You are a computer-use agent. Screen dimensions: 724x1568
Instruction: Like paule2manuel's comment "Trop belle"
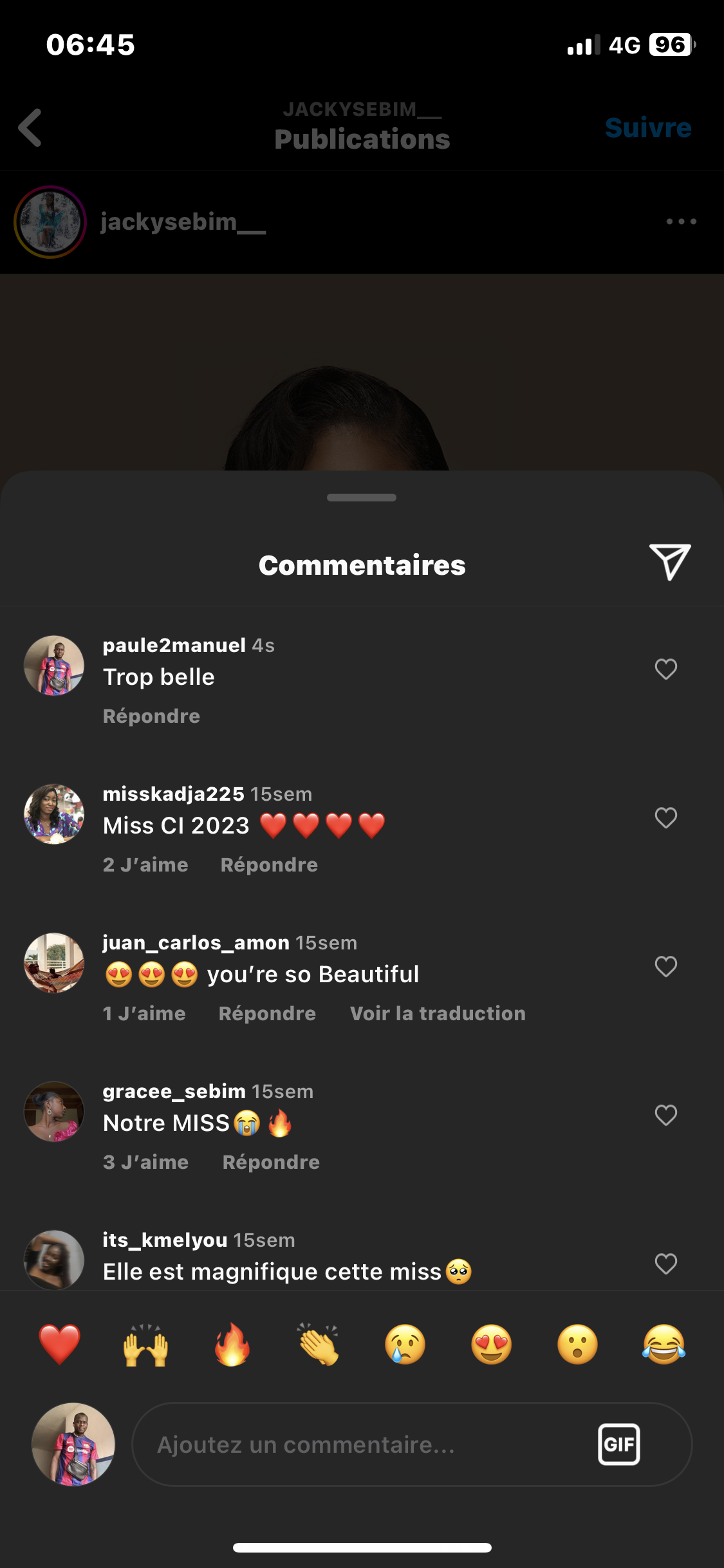[x=665, y=669]
